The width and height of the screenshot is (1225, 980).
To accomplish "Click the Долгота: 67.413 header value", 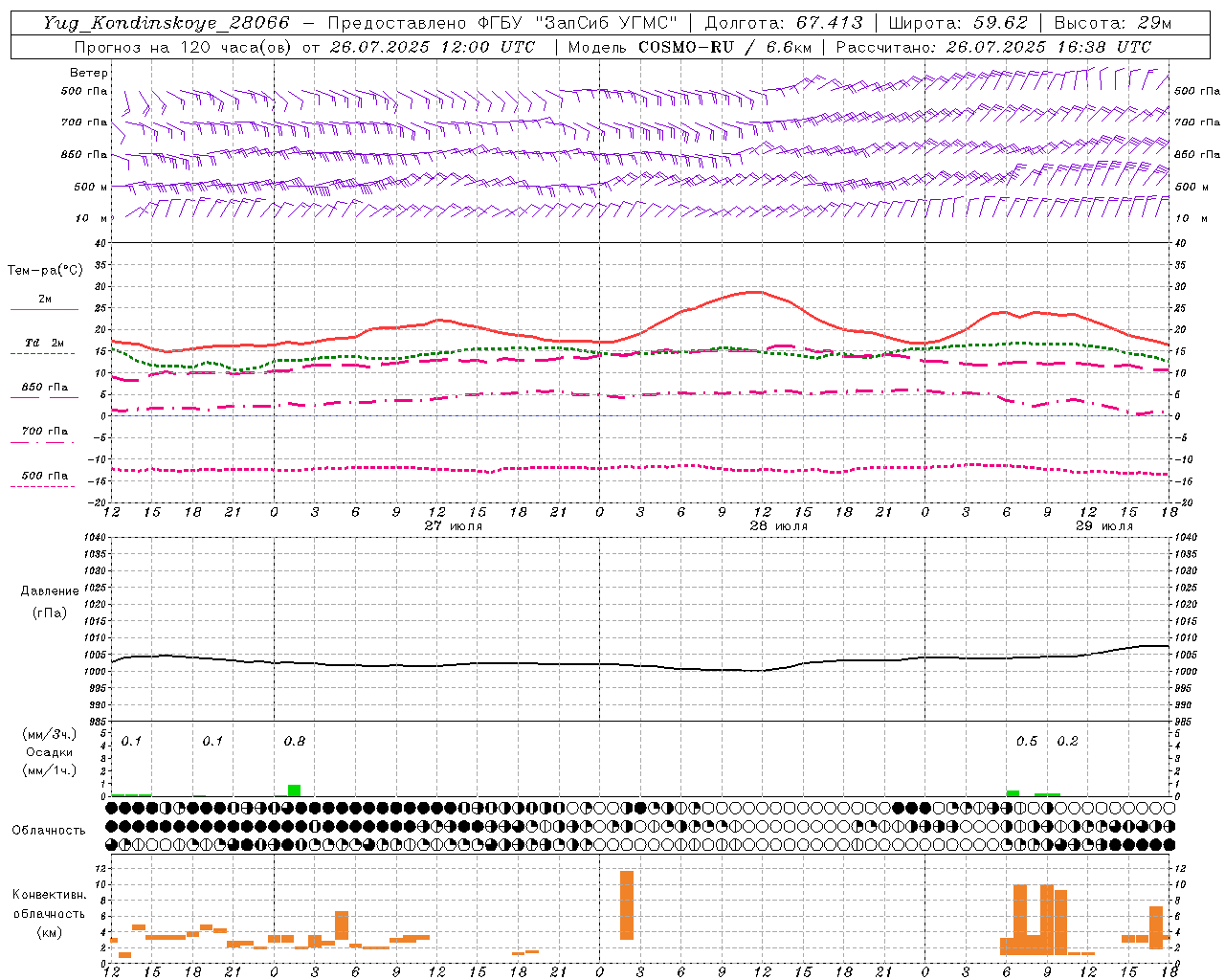I will click(x=784, y=23).
